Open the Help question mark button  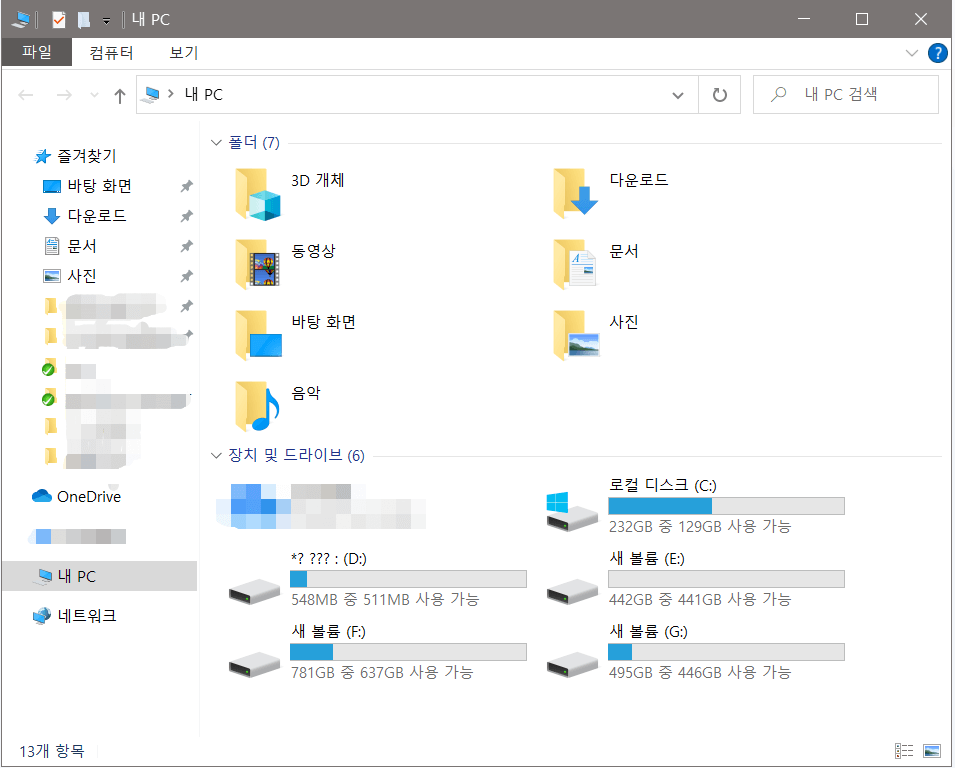[x=937, y=53]
